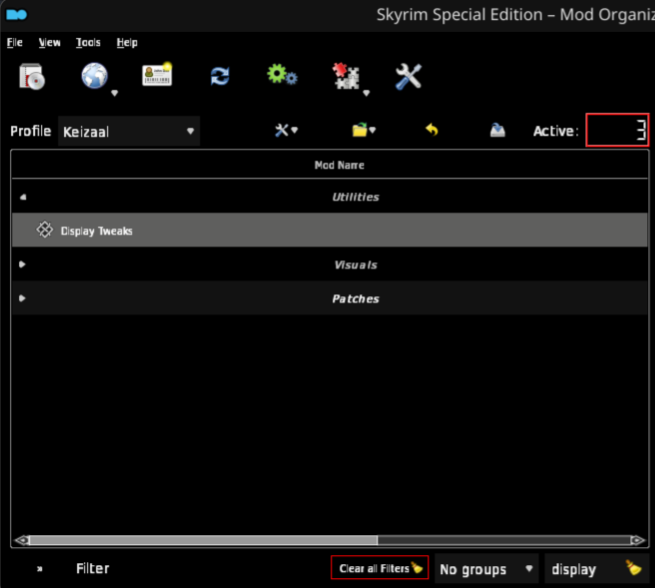
Task: Open the Keizaal profile dropdown
Action: [x=129, y=132]
